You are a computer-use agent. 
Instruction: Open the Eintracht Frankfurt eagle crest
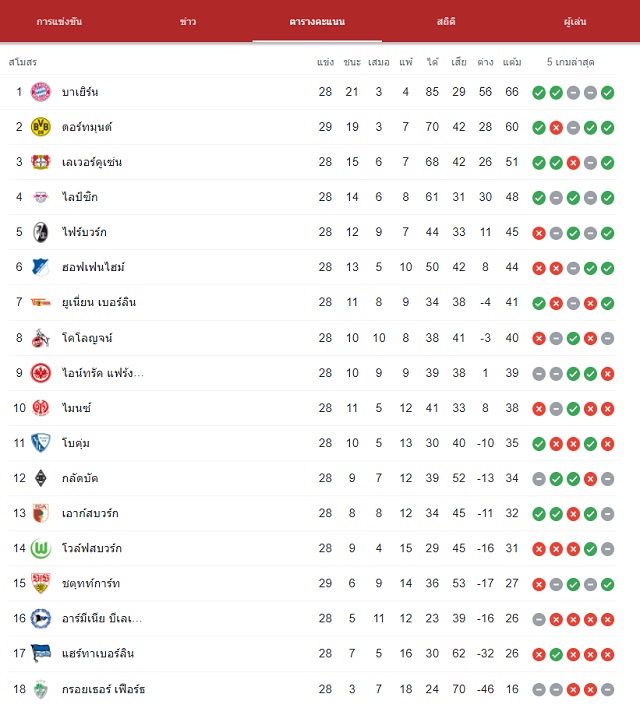click(41, 373)
